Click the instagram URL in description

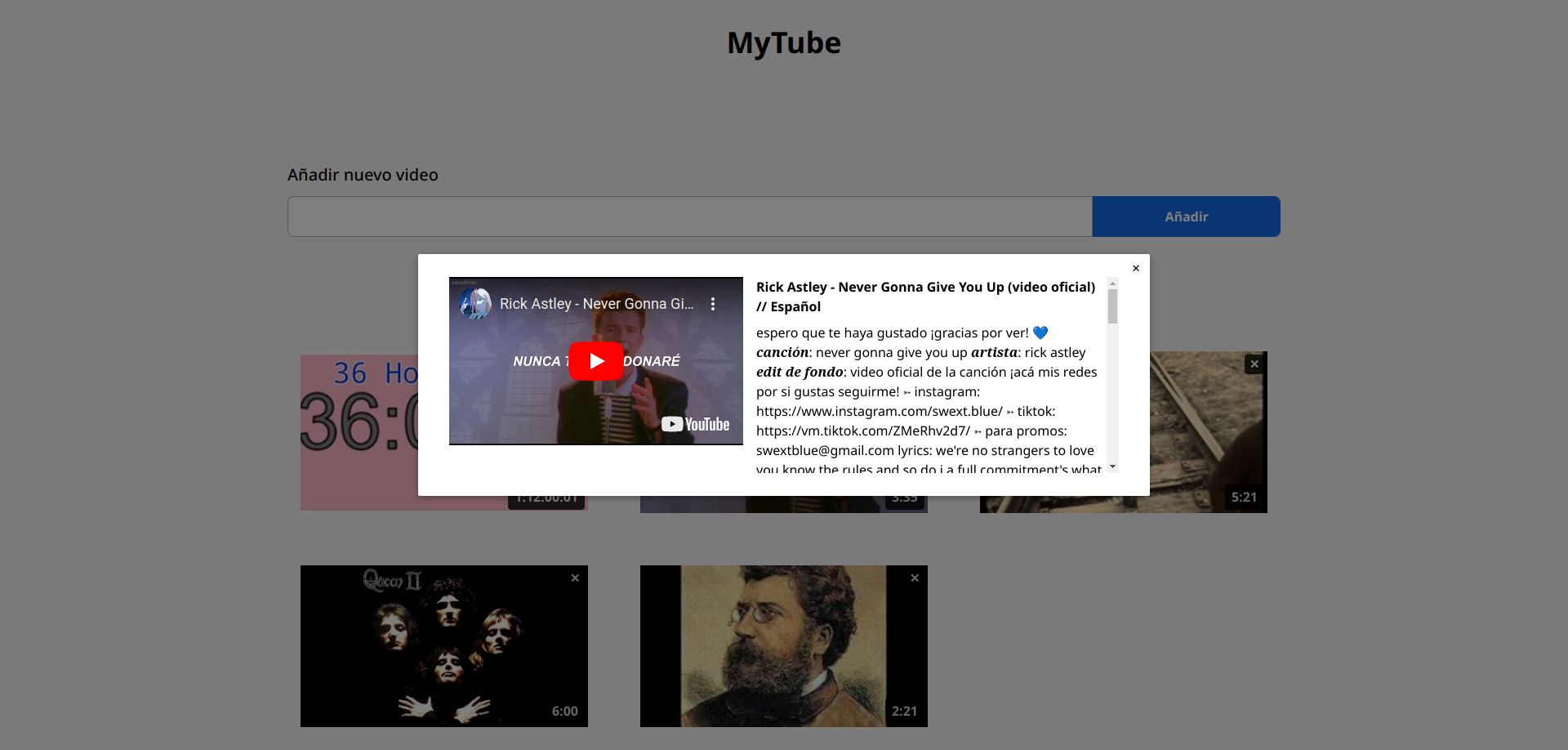(x=879, y=411)
